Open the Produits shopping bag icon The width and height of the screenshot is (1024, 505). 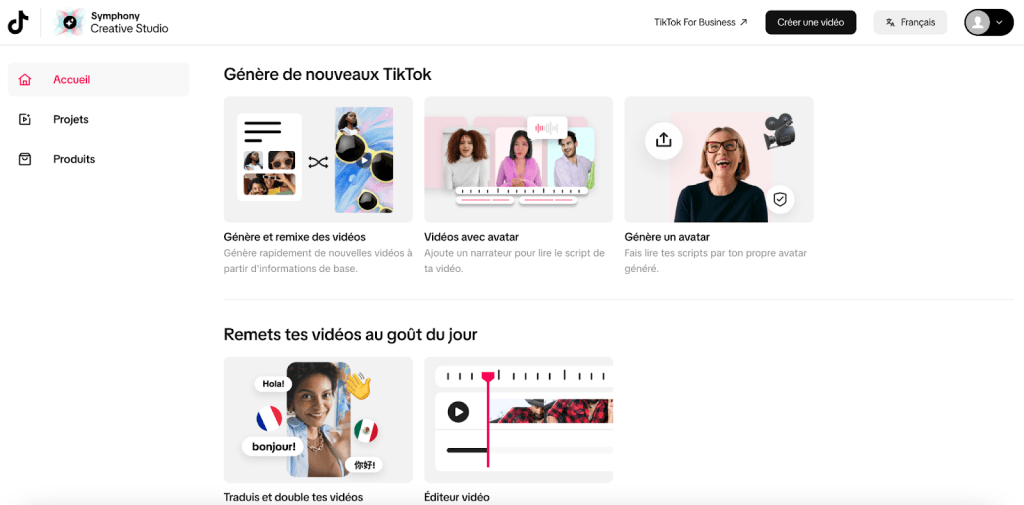[x=25, y=159]
